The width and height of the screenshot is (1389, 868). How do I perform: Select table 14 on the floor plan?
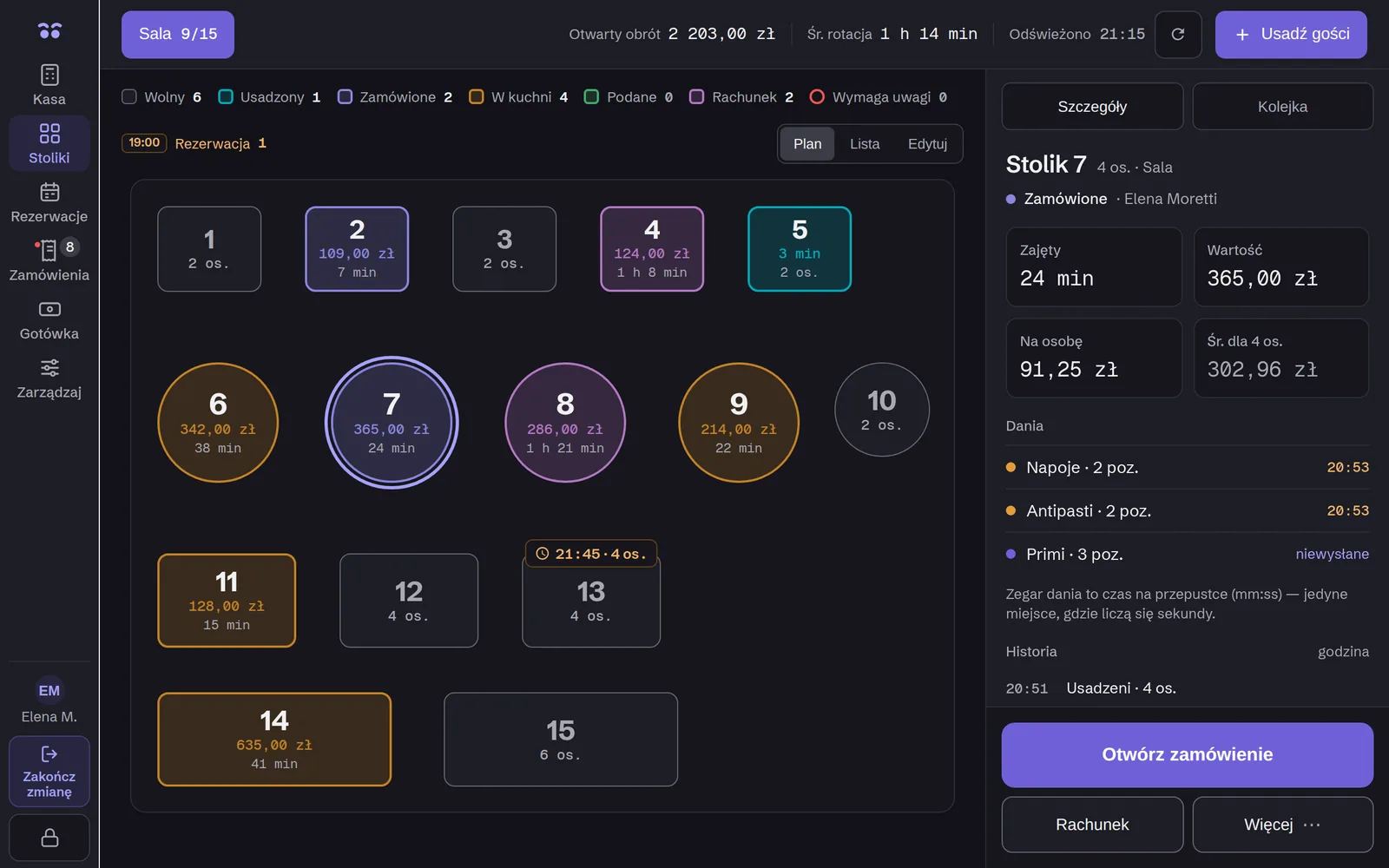click(x=274, y=740)
